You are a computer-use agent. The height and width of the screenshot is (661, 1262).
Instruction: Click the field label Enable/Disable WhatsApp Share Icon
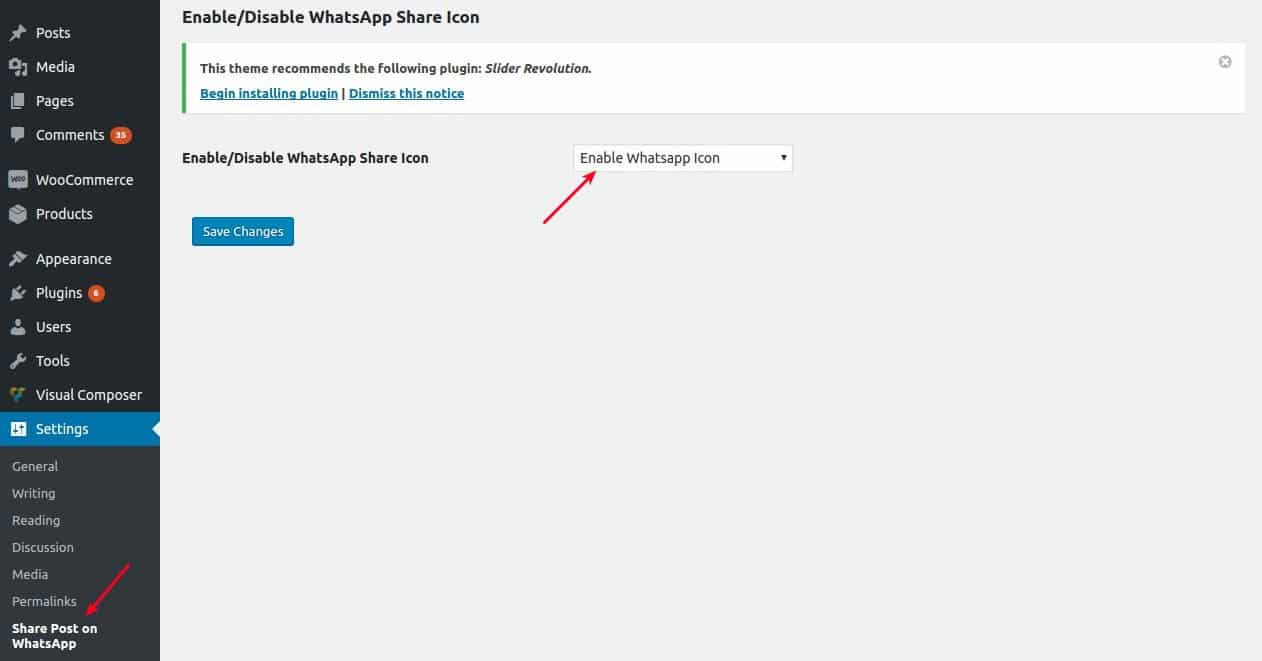[x=305, y=158]
